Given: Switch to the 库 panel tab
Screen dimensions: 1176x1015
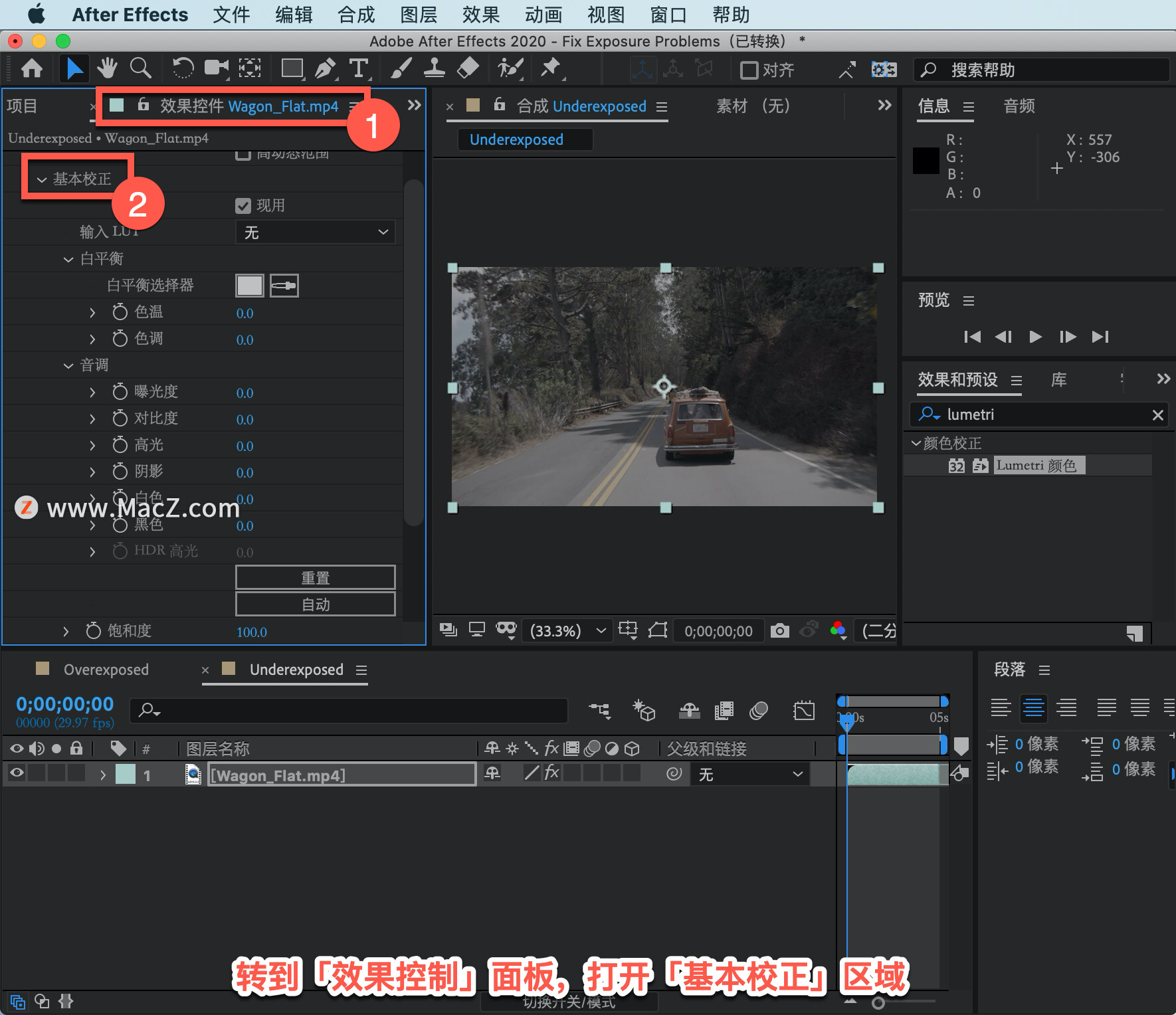Looking at the screenshot, I should [x=1059, y=380].
